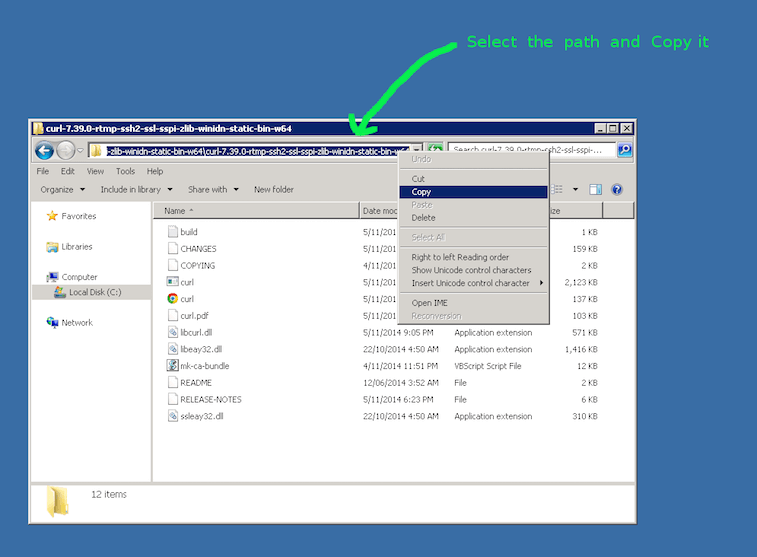Select the Chrome-icon curl file
The image size is (757, 557).
pyautogui.click(x=186, y=299)
